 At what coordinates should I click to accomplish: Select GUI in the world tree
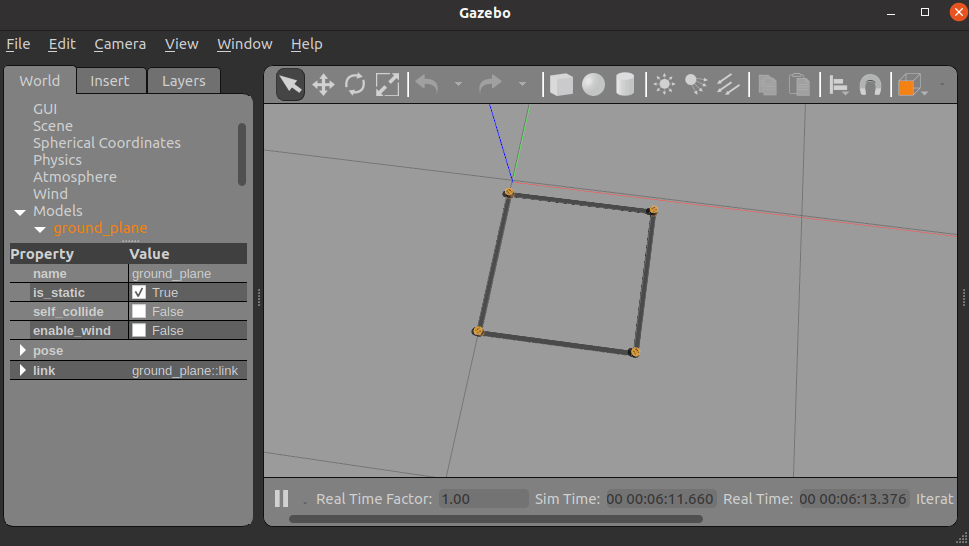45,109
